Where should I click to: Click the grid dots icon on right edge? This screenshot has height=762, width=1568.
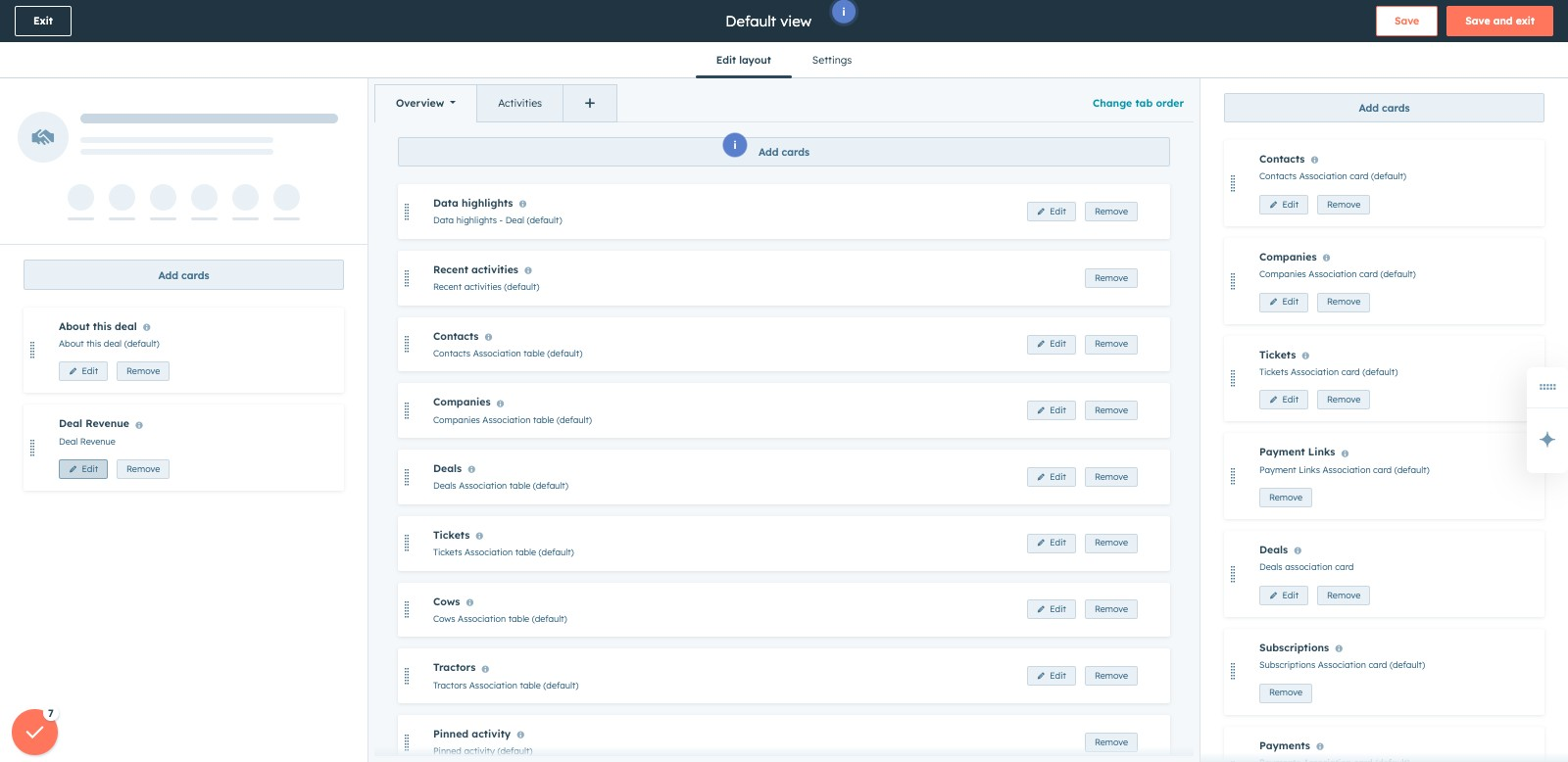coord(1547,387)
